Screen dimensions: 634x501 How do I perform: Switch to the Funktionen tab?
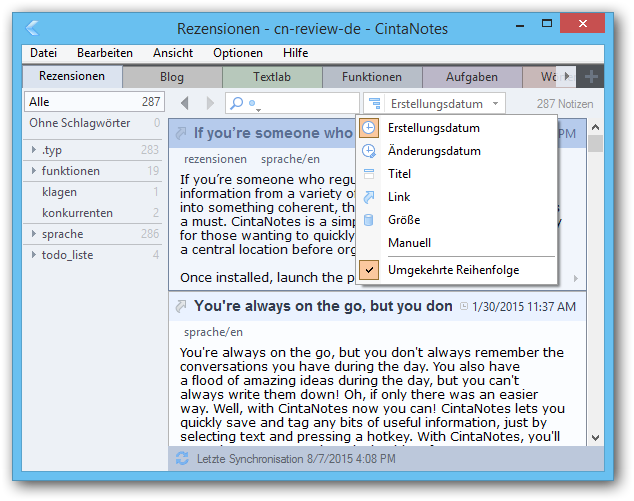point(372,77)
